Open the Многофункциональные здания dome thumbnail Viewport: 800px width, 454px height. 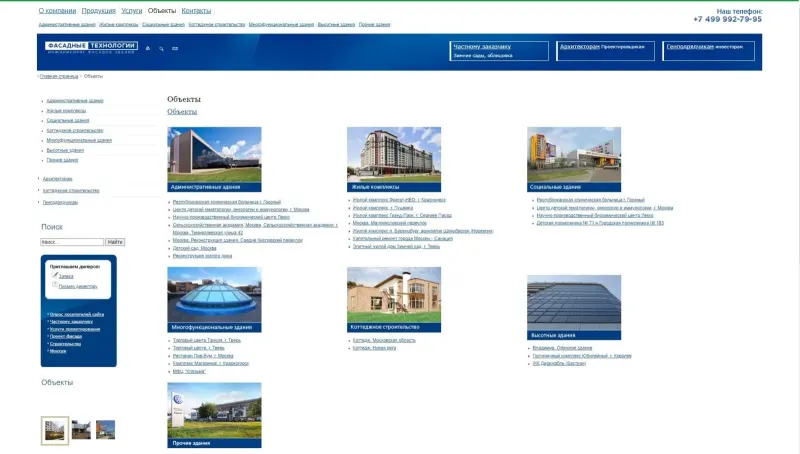(x=214, y=299)
